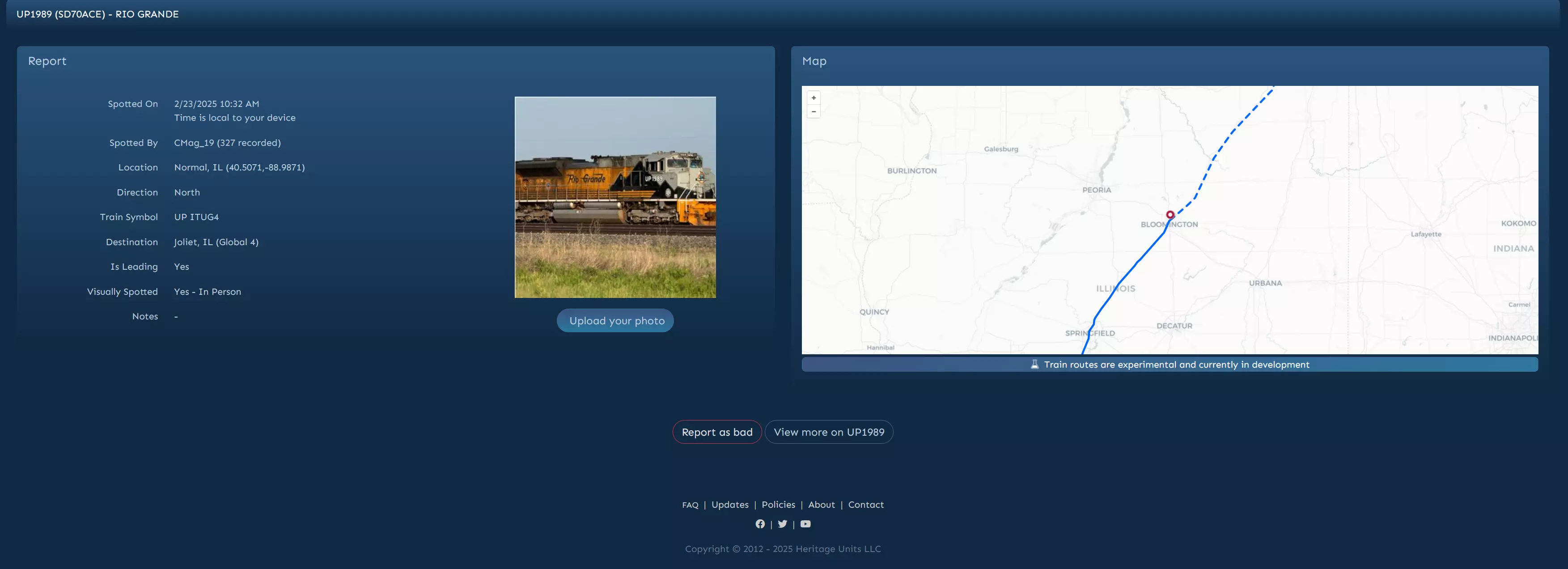Click Train routes are experimental notice
The height and width of the screenshot is (569, 1568).
point(1170,365)
